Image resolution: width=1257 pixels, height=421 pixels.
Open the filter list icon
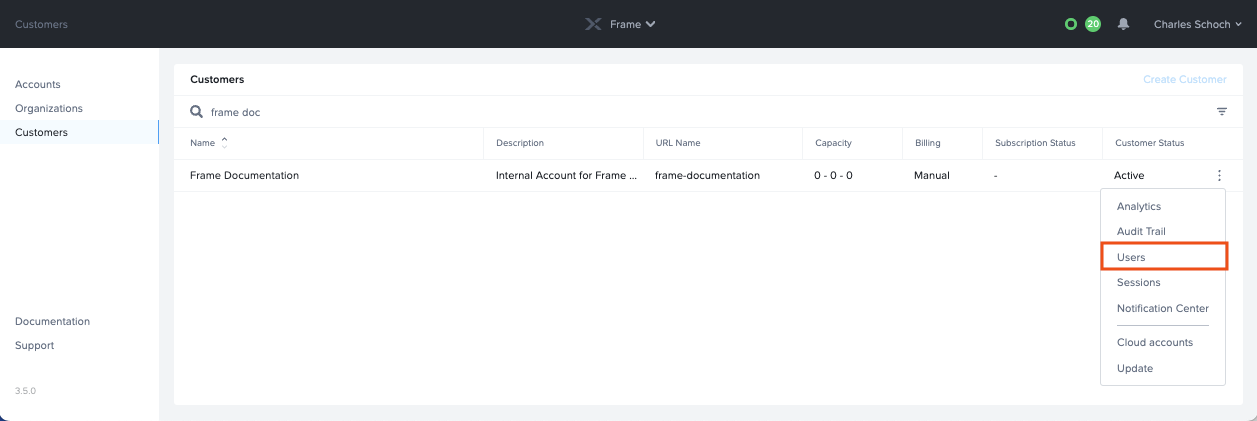[x=1222, y=112]
